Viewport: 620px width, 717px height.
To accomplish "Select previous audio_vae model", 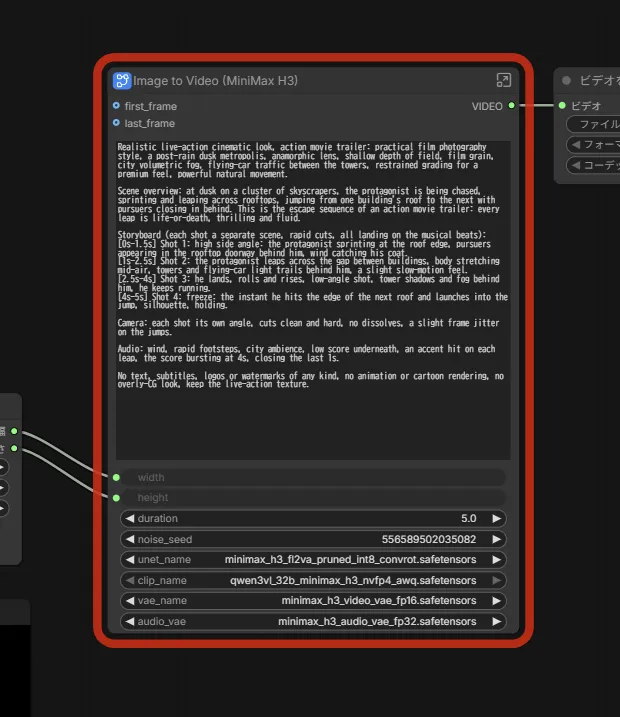I will point(130,621).
